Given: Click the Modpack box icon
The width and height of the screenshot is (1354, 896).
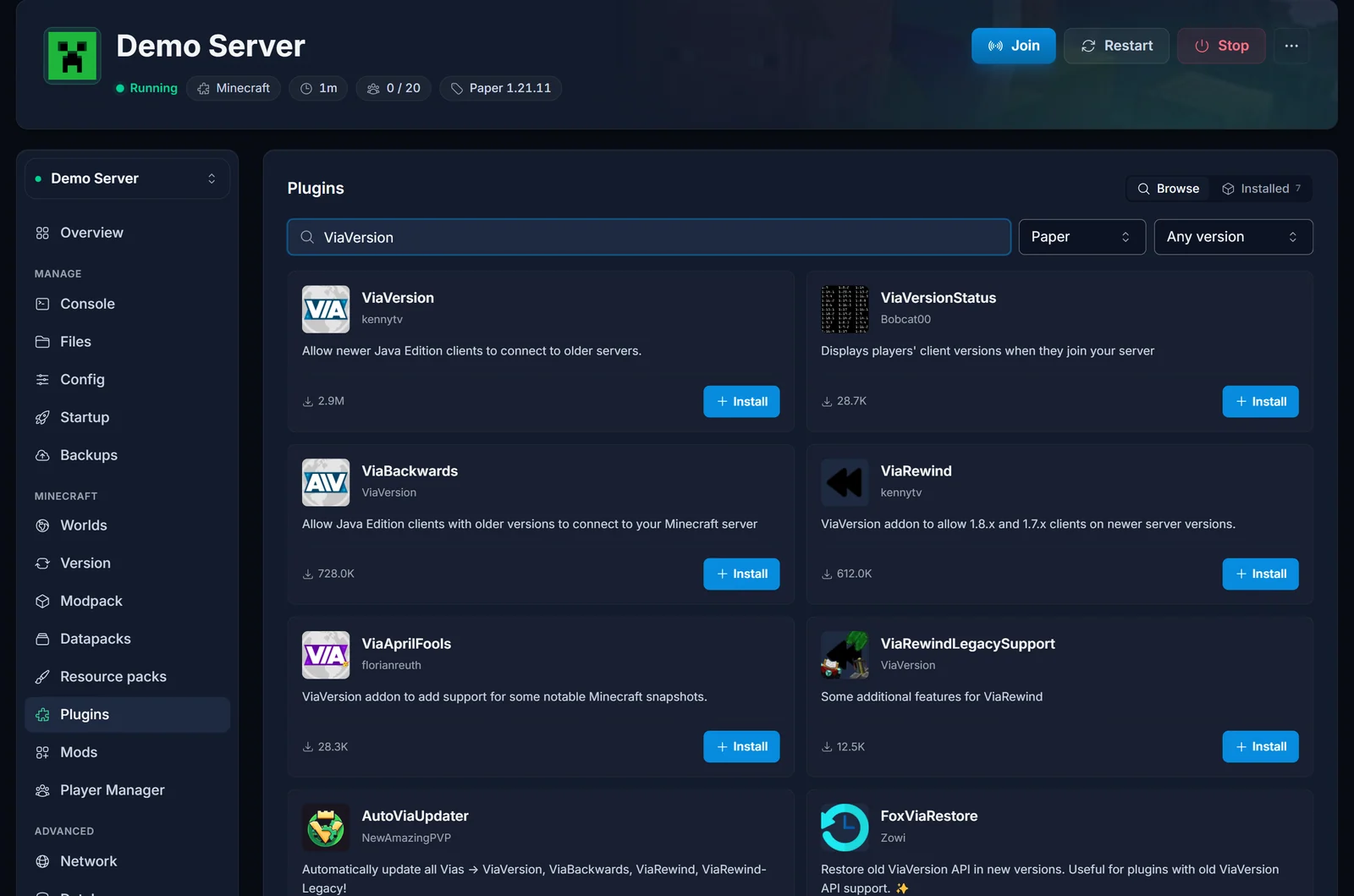Looking at the screenshot, I should click(x=42, y=601).
